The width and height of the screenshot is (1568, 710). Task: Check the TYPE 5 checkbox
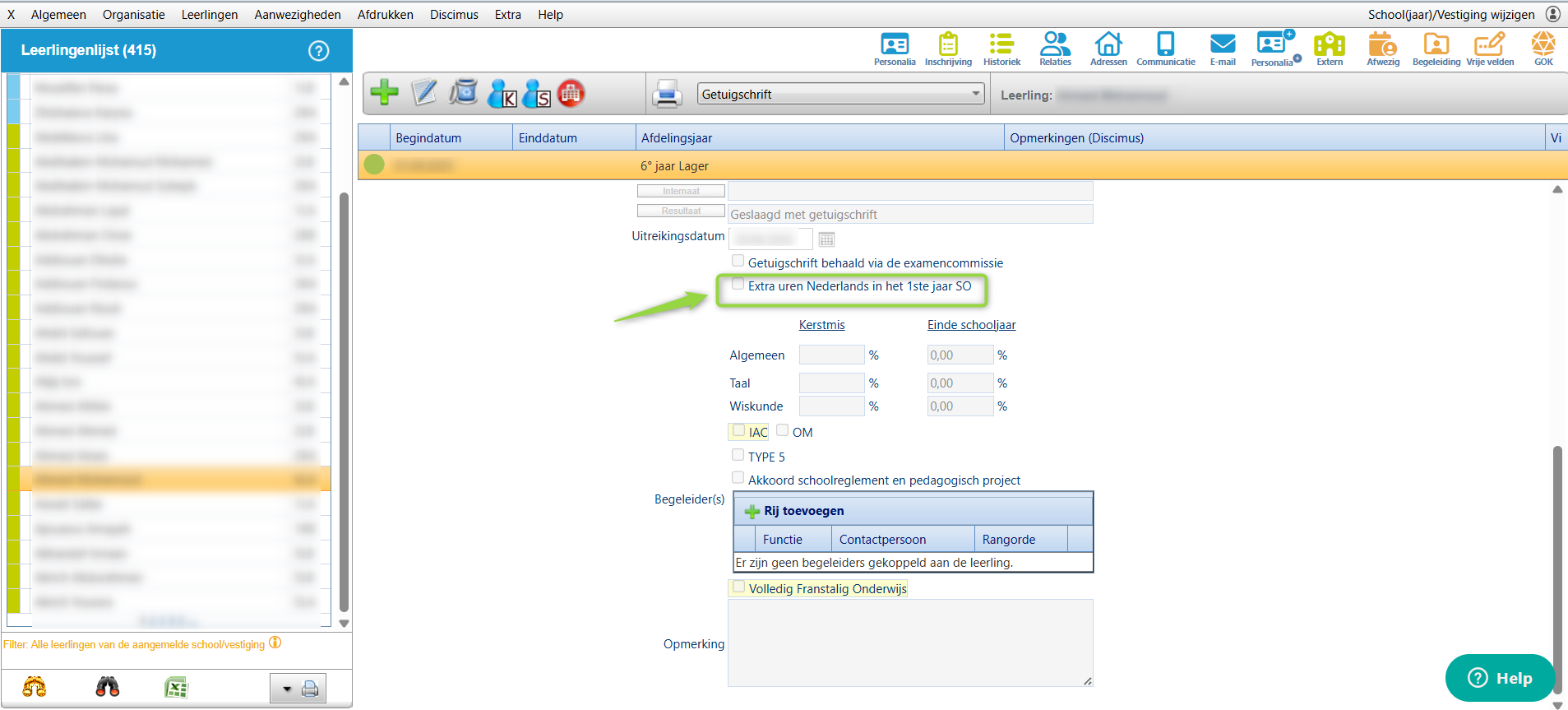point(738,455)
